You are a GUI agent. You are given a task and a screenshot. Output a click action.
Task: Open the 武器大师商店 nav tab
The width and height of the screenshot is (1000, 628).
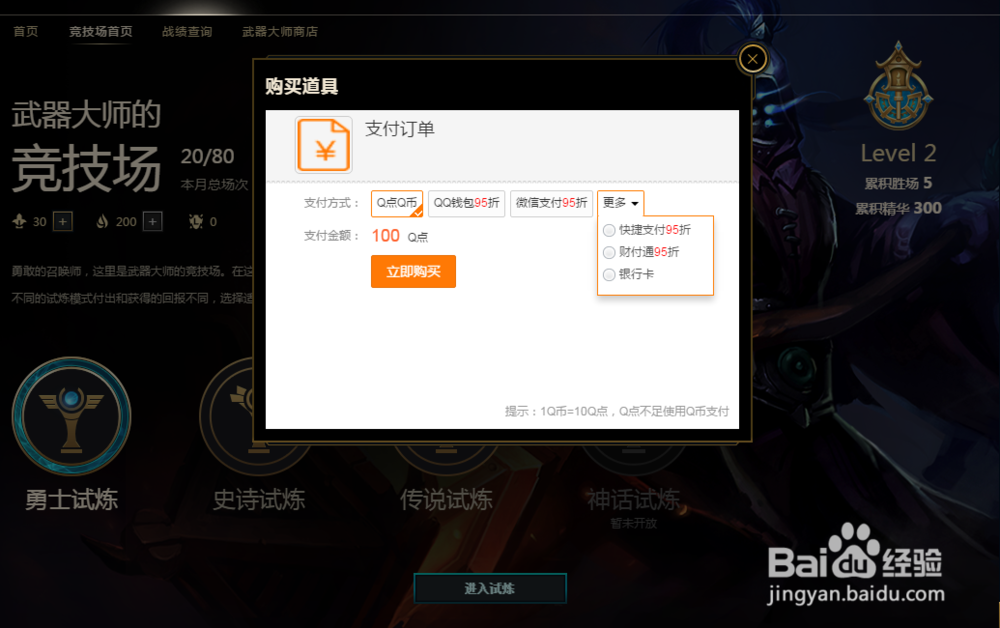click(280, 32)
